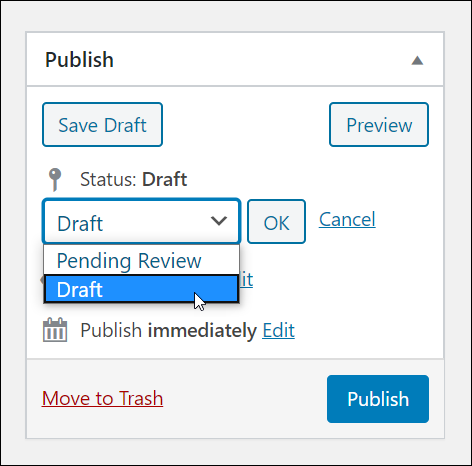Confirm the status with the OK button
The image size is (472, 466).
[x=276, y=222]
